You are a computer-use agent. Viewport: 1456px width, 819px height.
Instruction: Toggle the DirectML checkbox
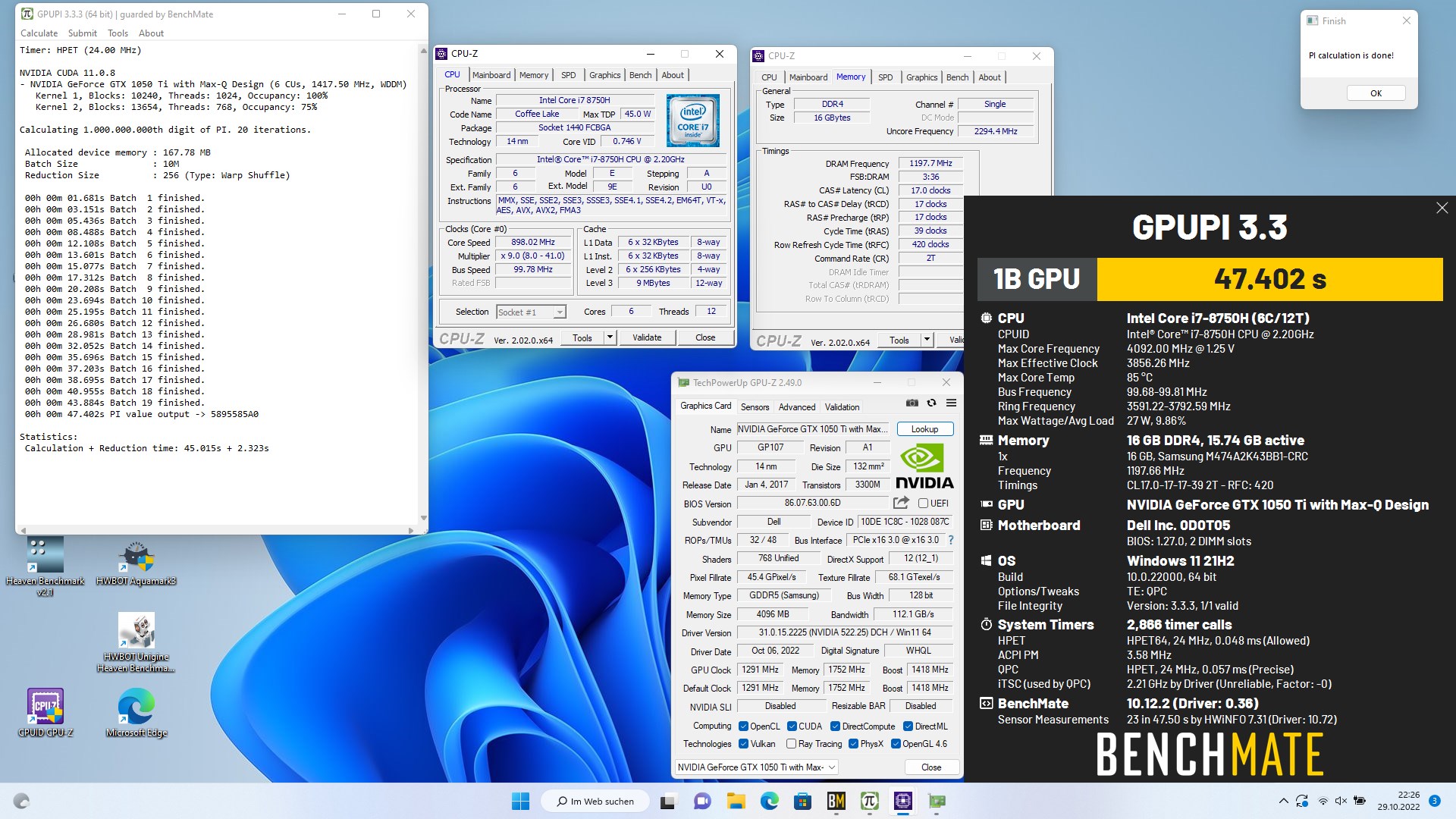coord(908,726)
